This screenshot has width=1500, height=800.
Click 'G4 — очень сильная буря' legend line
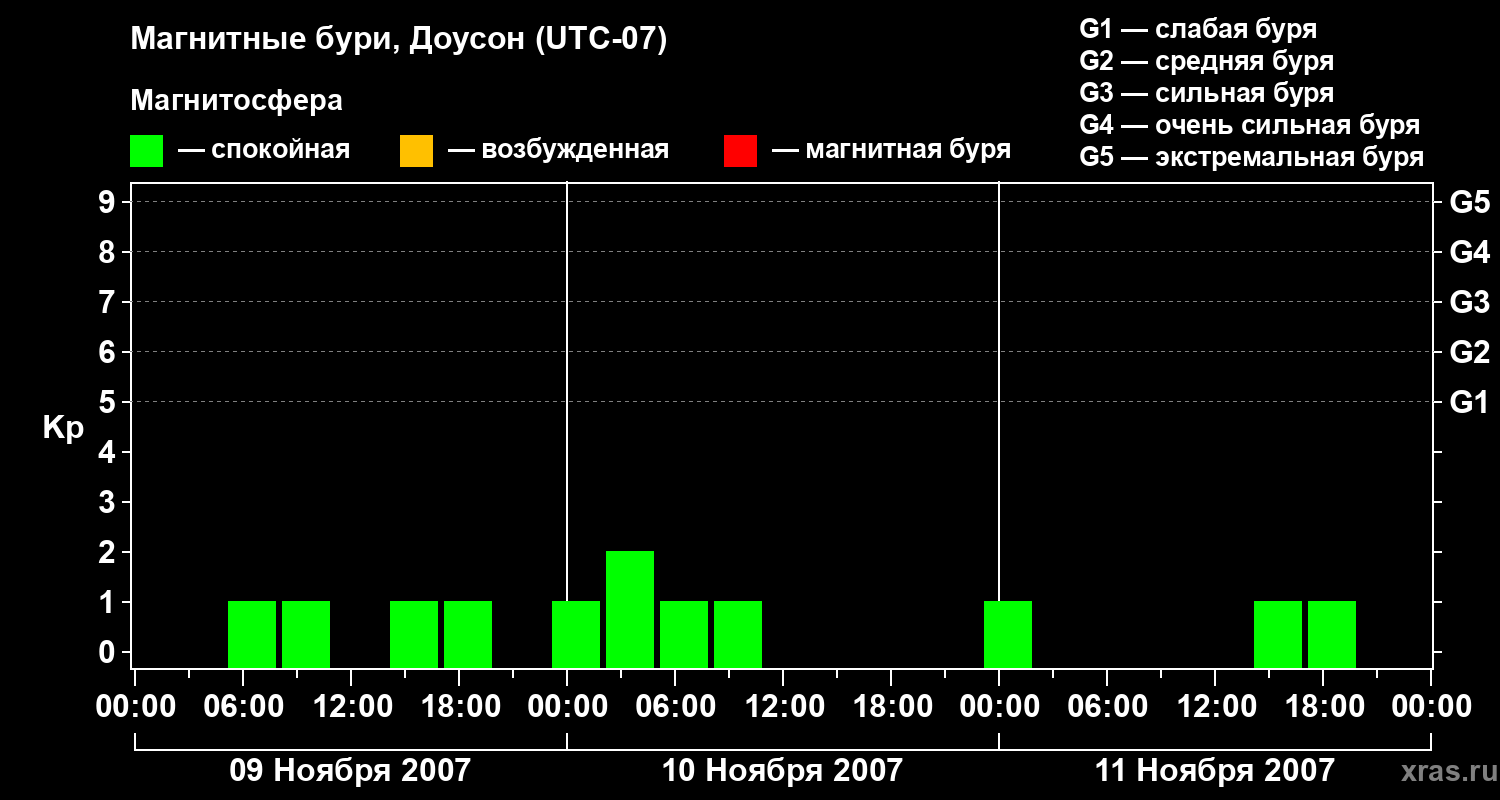1249,125
